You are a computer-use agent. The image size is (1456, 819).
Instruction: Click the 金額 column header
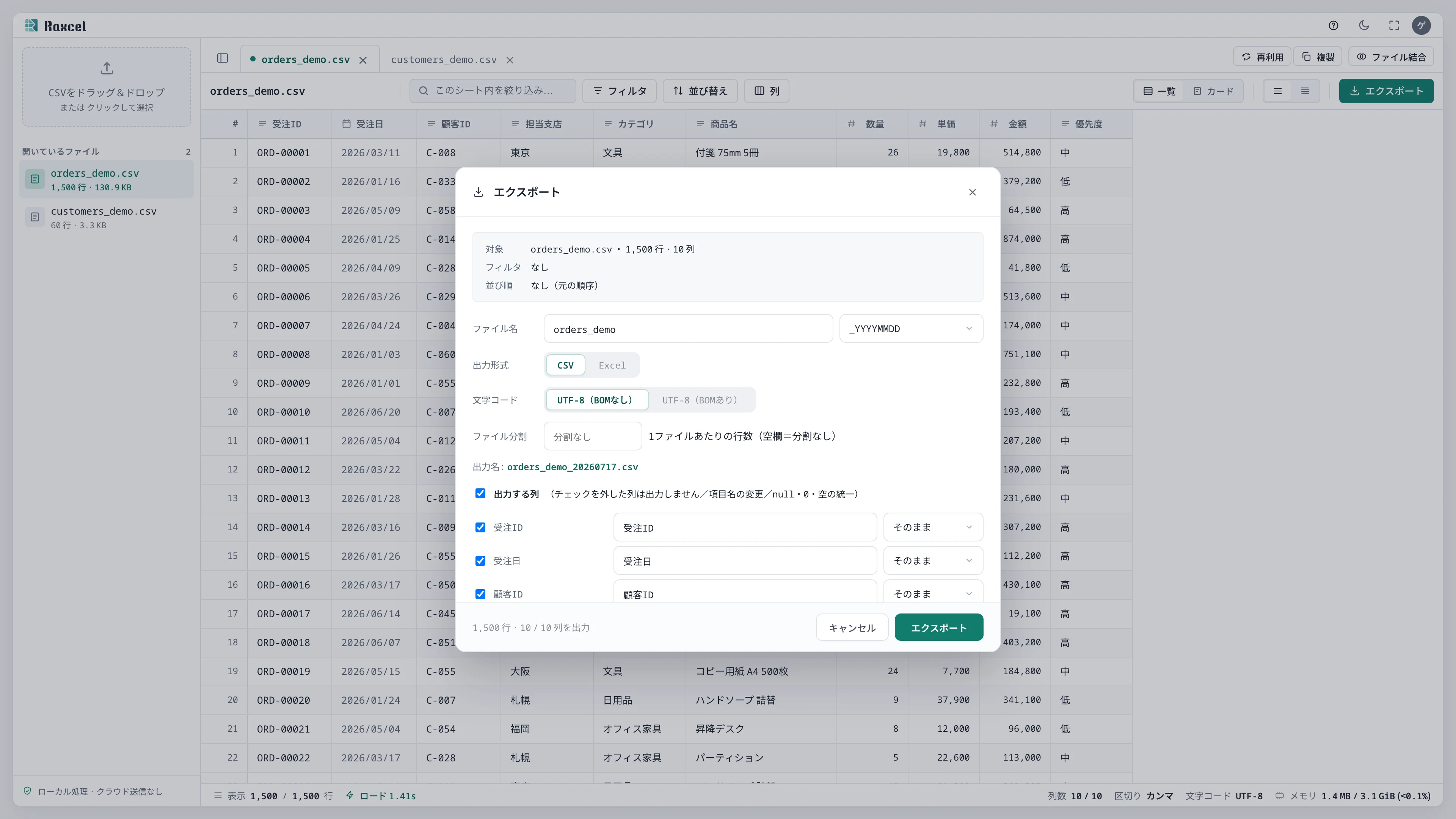1015,124
